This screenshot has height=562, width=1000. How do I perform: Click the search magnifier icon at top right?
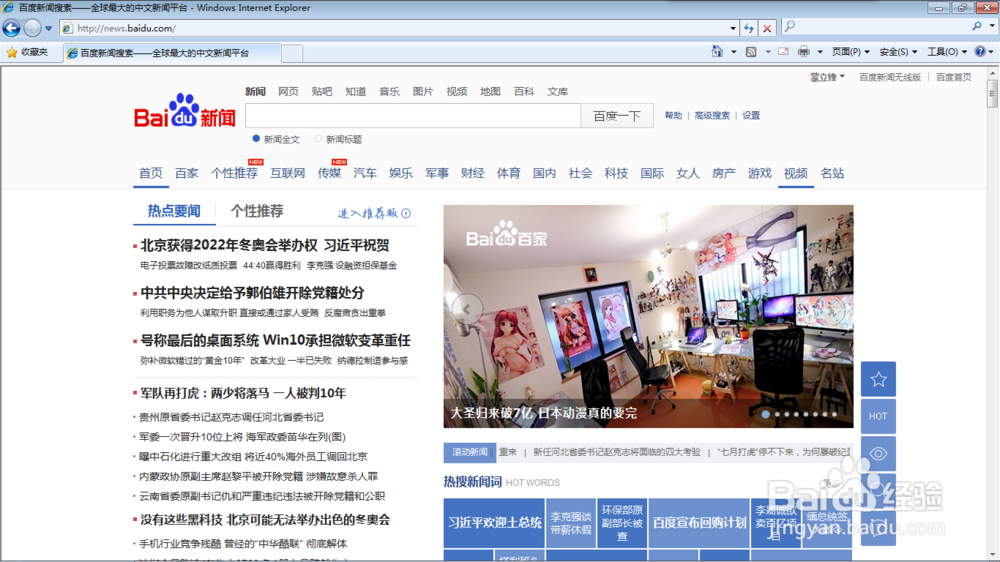(976, 26)
